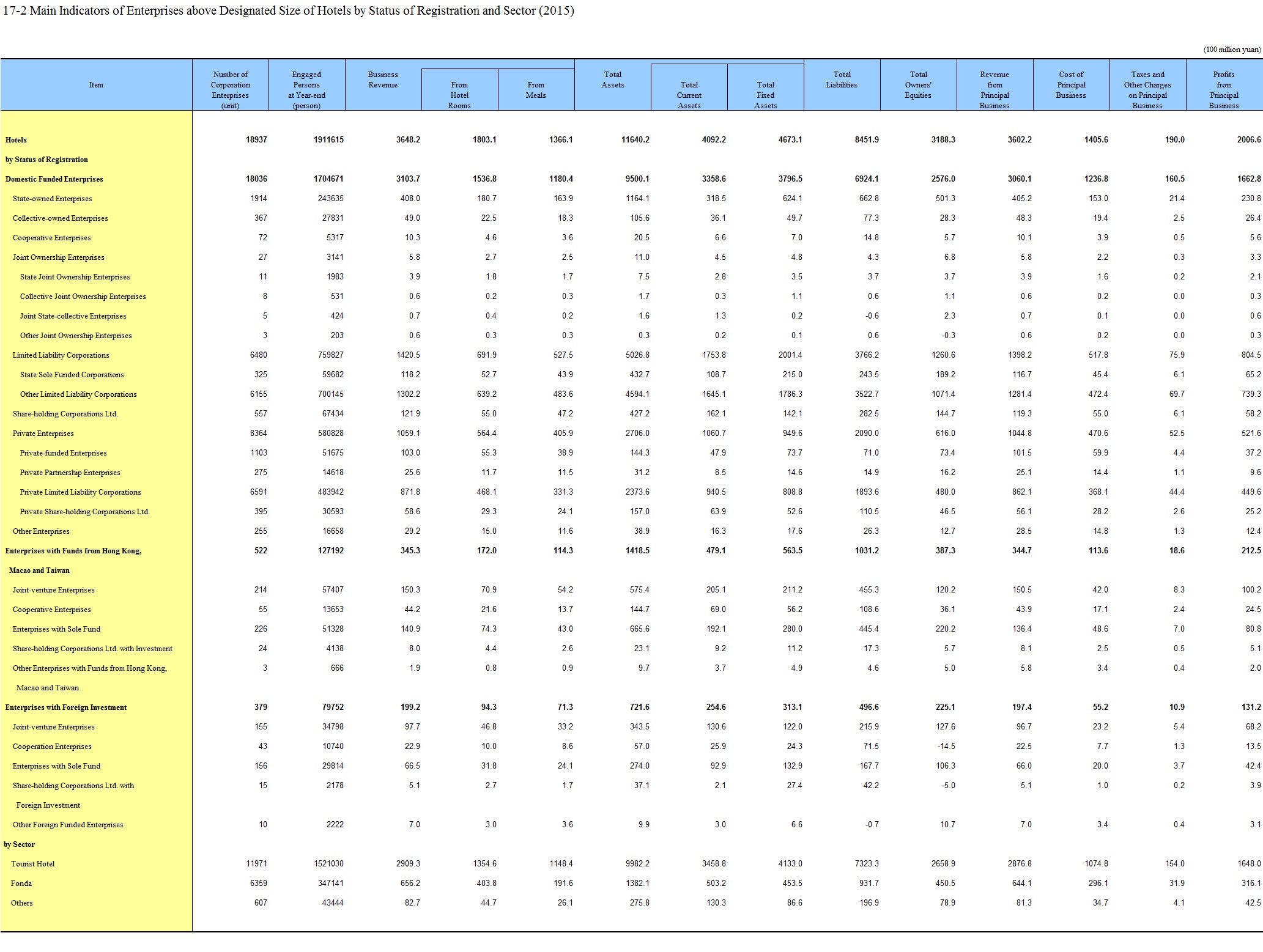Select 'Enterprises with Funds from Hong Kong,' label

tap(73, 551)
